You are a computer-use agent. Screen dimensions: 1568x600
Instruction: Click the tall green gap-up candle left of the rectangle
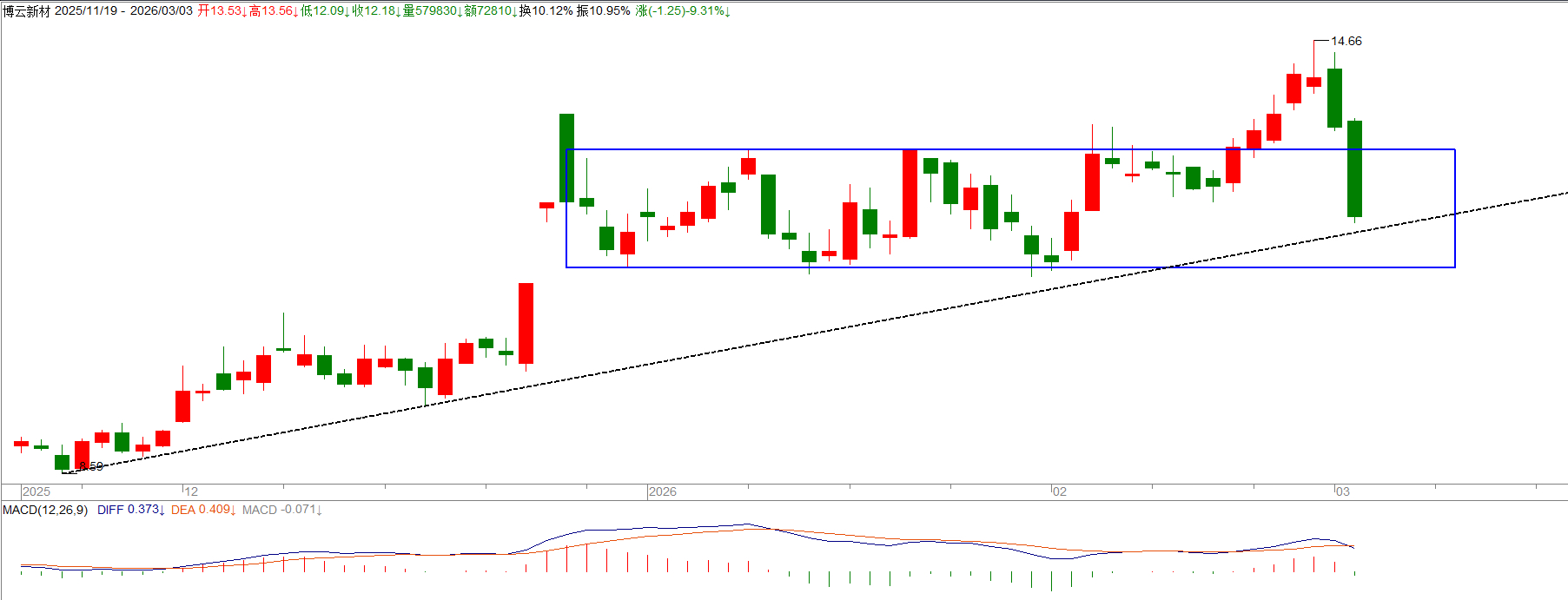tap(566, 158)
